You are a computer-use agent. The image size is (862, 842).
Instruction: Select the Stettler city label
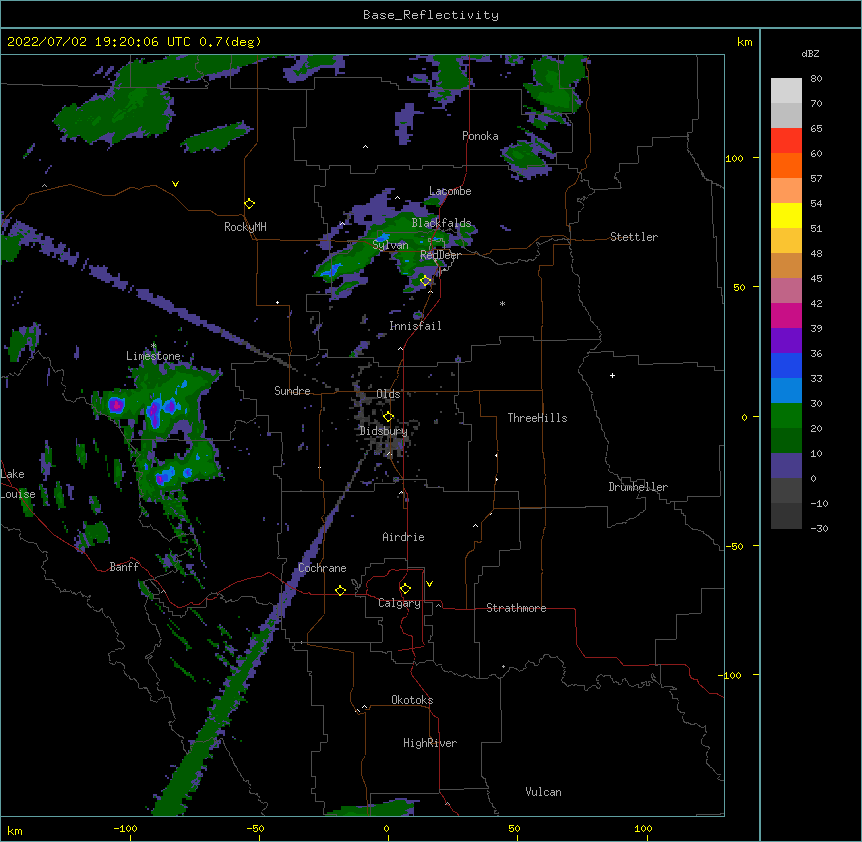[x=634, y=237]
